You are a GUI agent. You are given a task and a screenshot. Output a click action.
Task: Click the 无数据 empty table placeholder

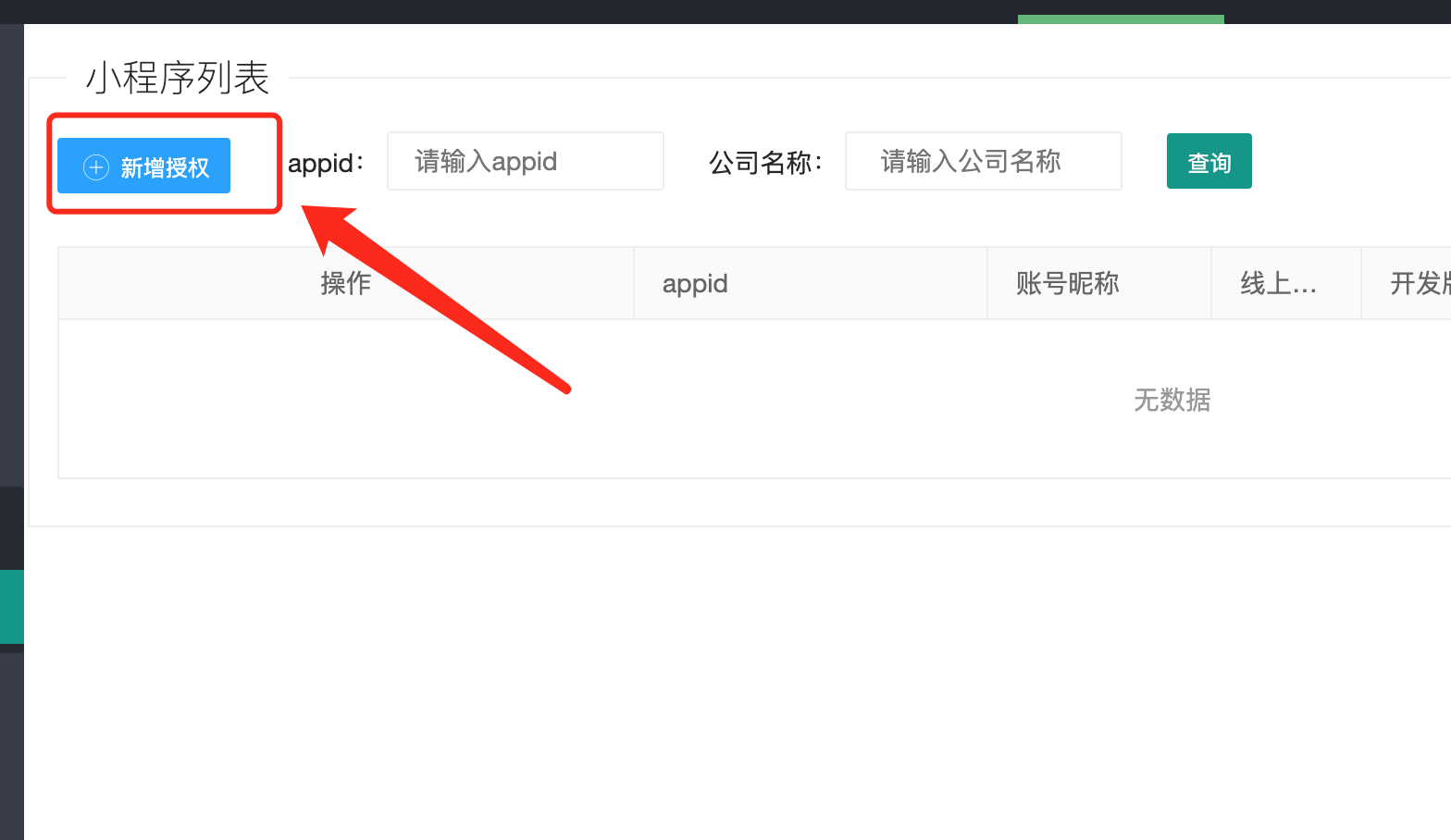(1172, 400)
